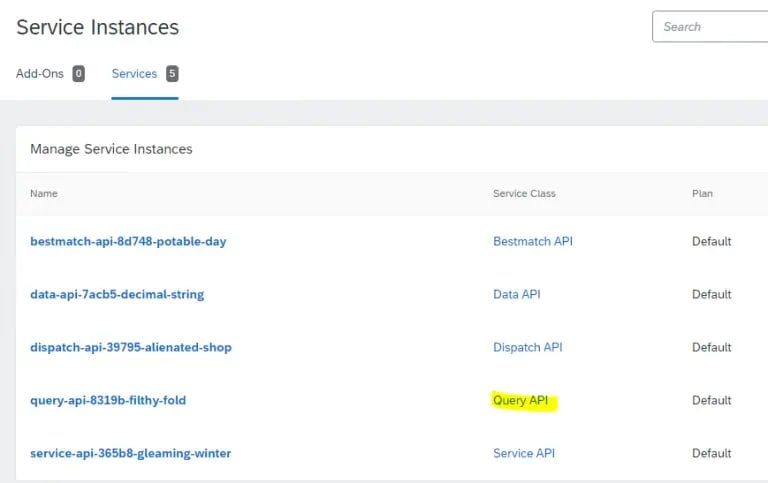Click the Services count badge showing 5
The image size is (768, 483).
click(x=172, y=74)
